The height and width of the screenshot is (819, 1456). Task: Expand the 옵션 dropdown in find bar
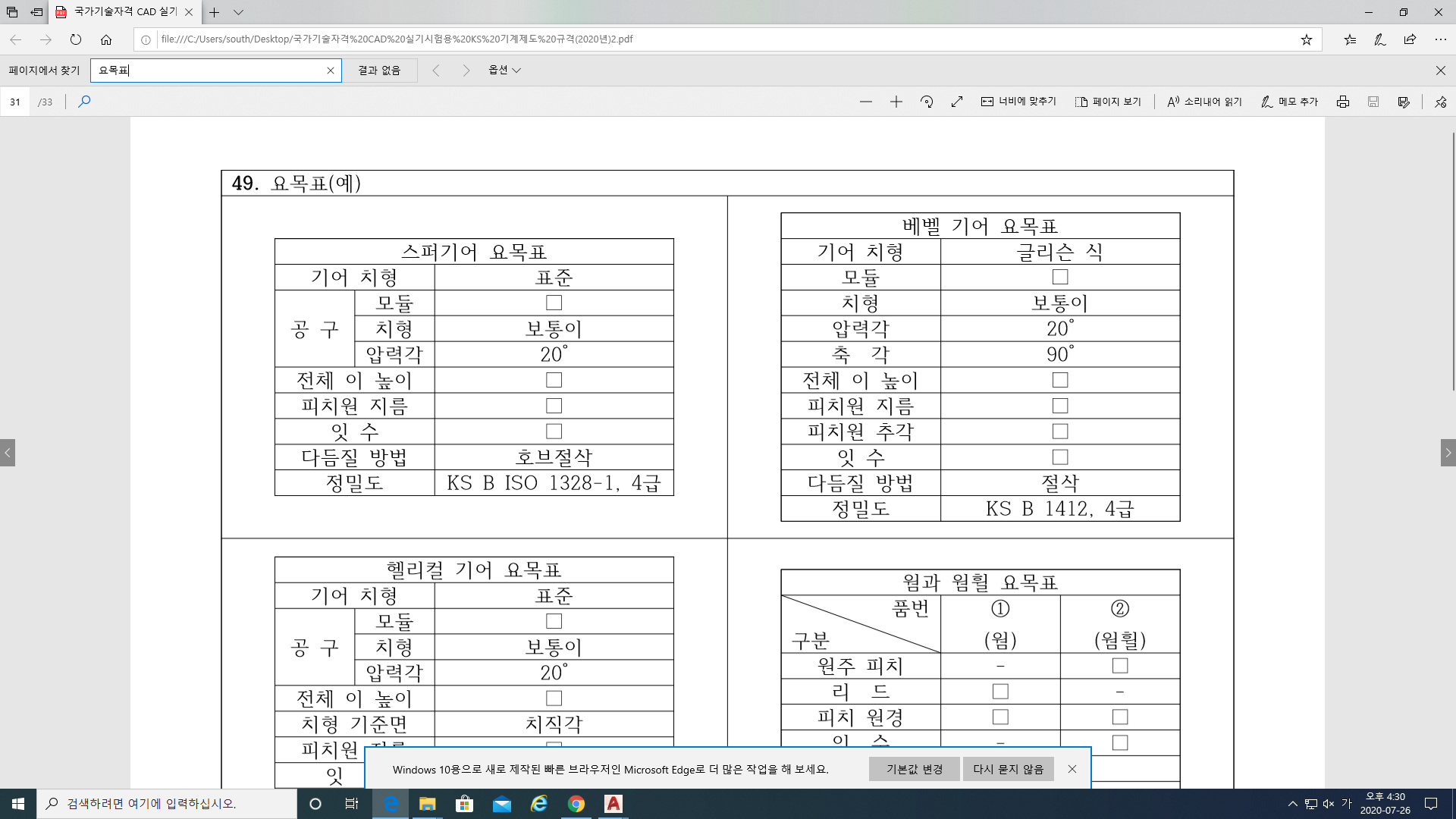pyautogui.click(x=504, y=70)
